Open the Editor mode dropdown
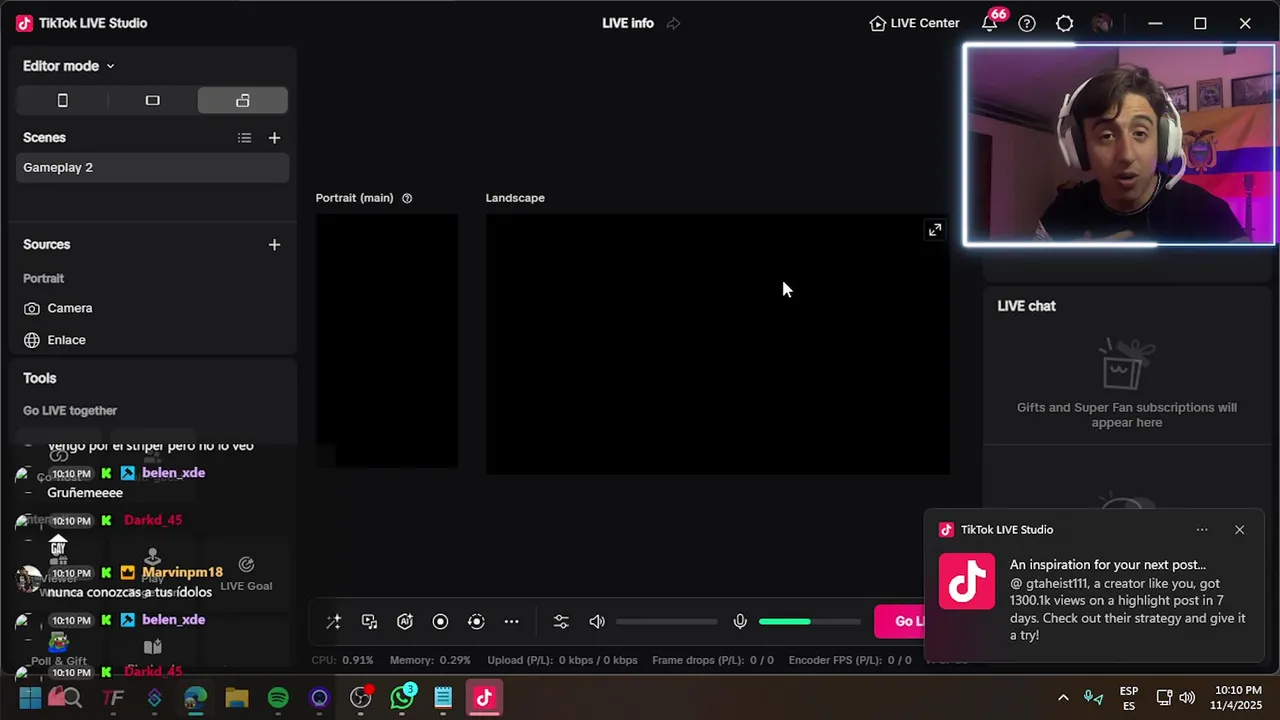The image size is (1280, 720). [69, 66]
